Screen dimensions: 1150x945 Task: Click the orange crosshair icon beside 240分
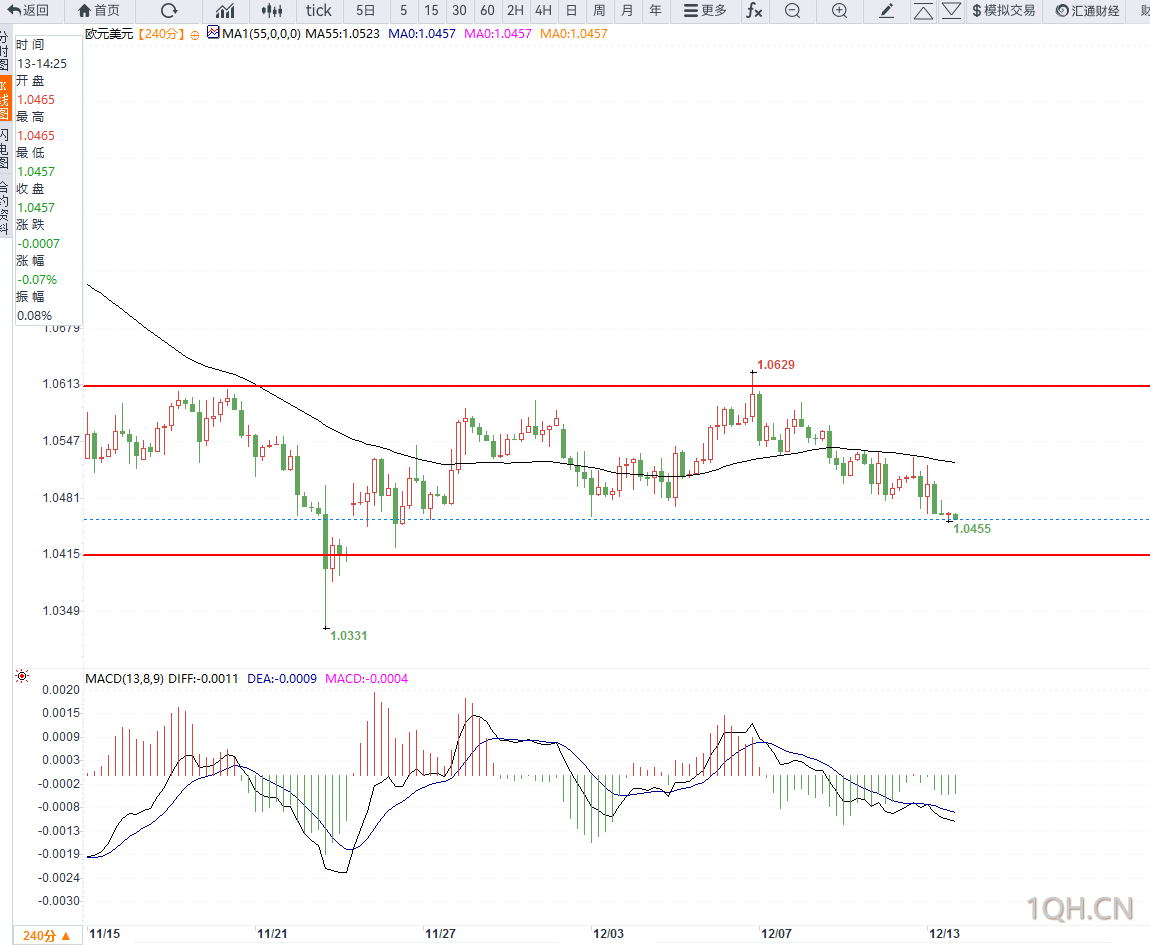tap(194, 35)
